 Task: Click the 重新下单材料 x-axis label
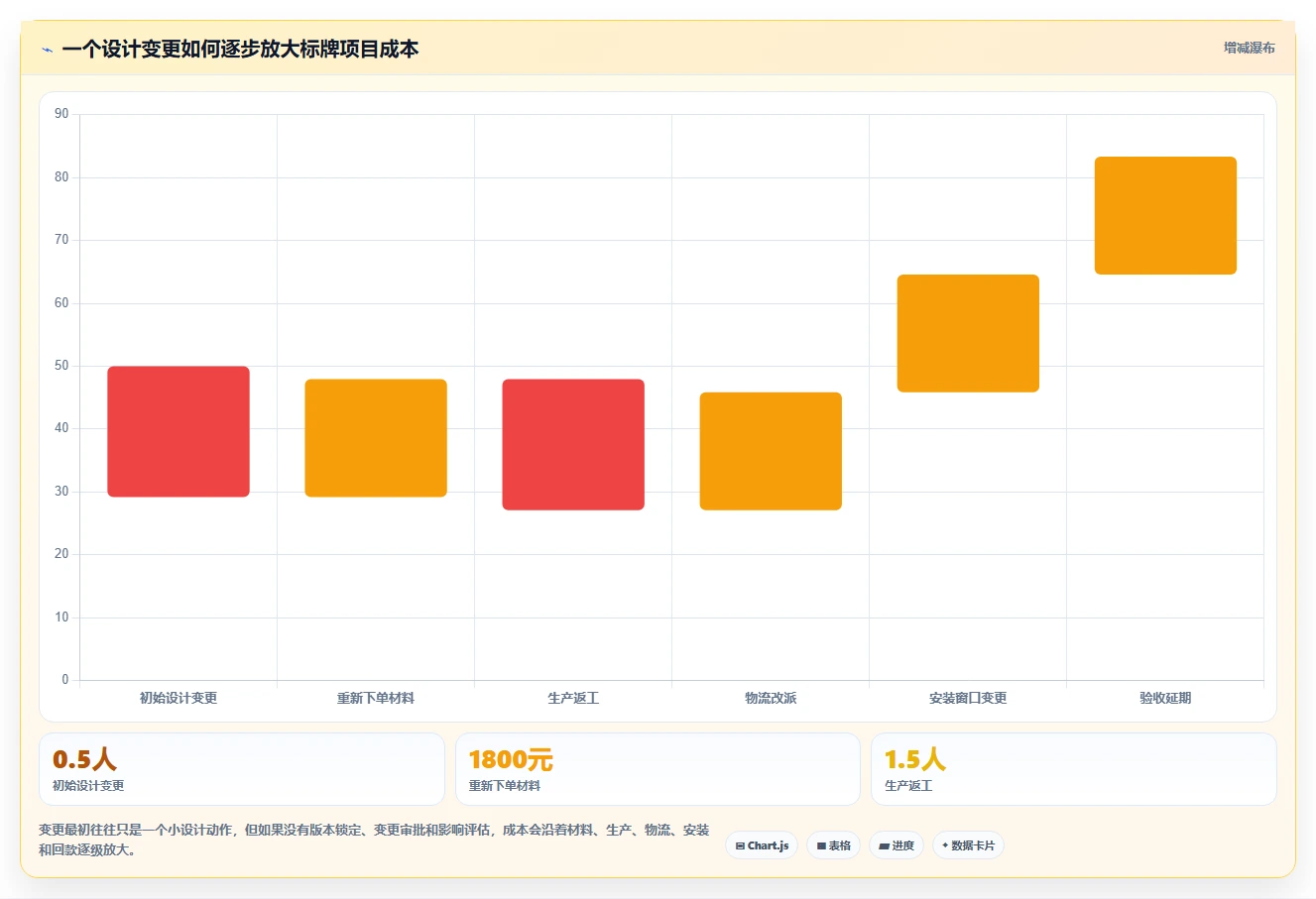(376, 698)
